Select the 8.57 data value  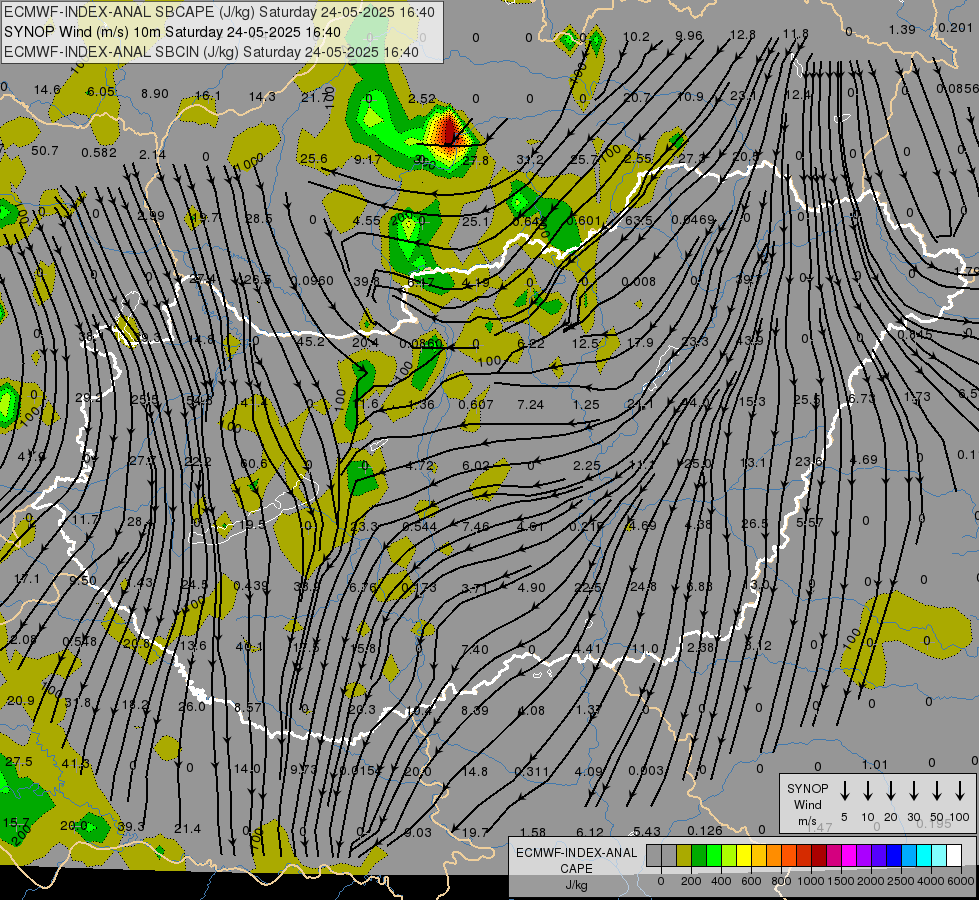coord(248,707)
